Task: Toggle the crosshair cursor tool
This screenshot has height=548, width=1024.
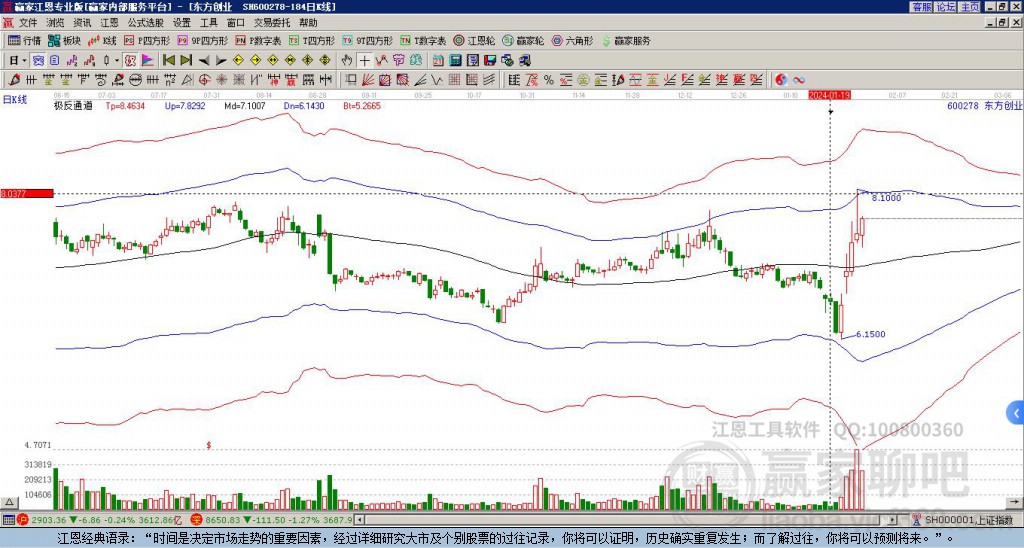Action: point(364,61)
